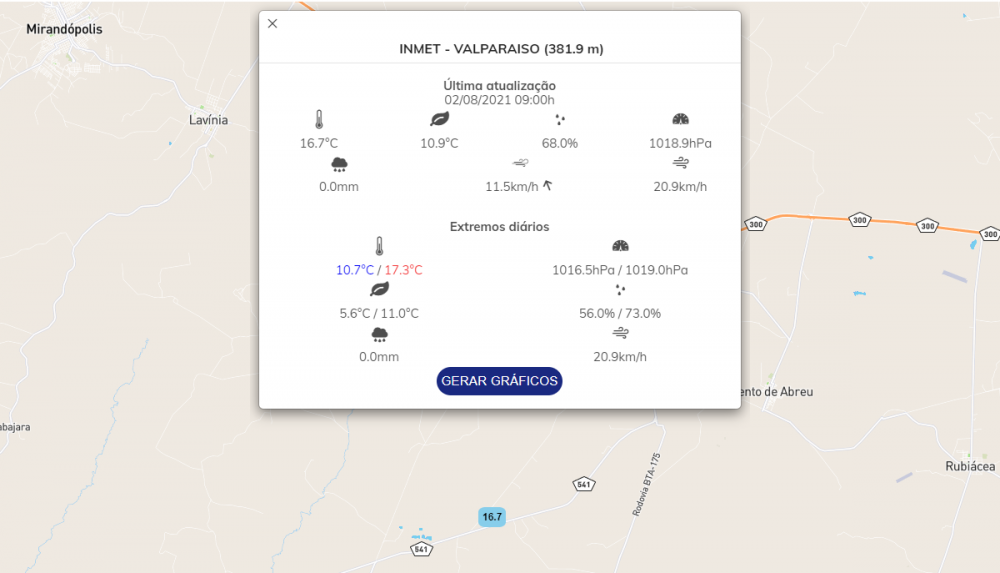Click the daily extremes wind gust icon
The image size is (1000, 573).
620,334
